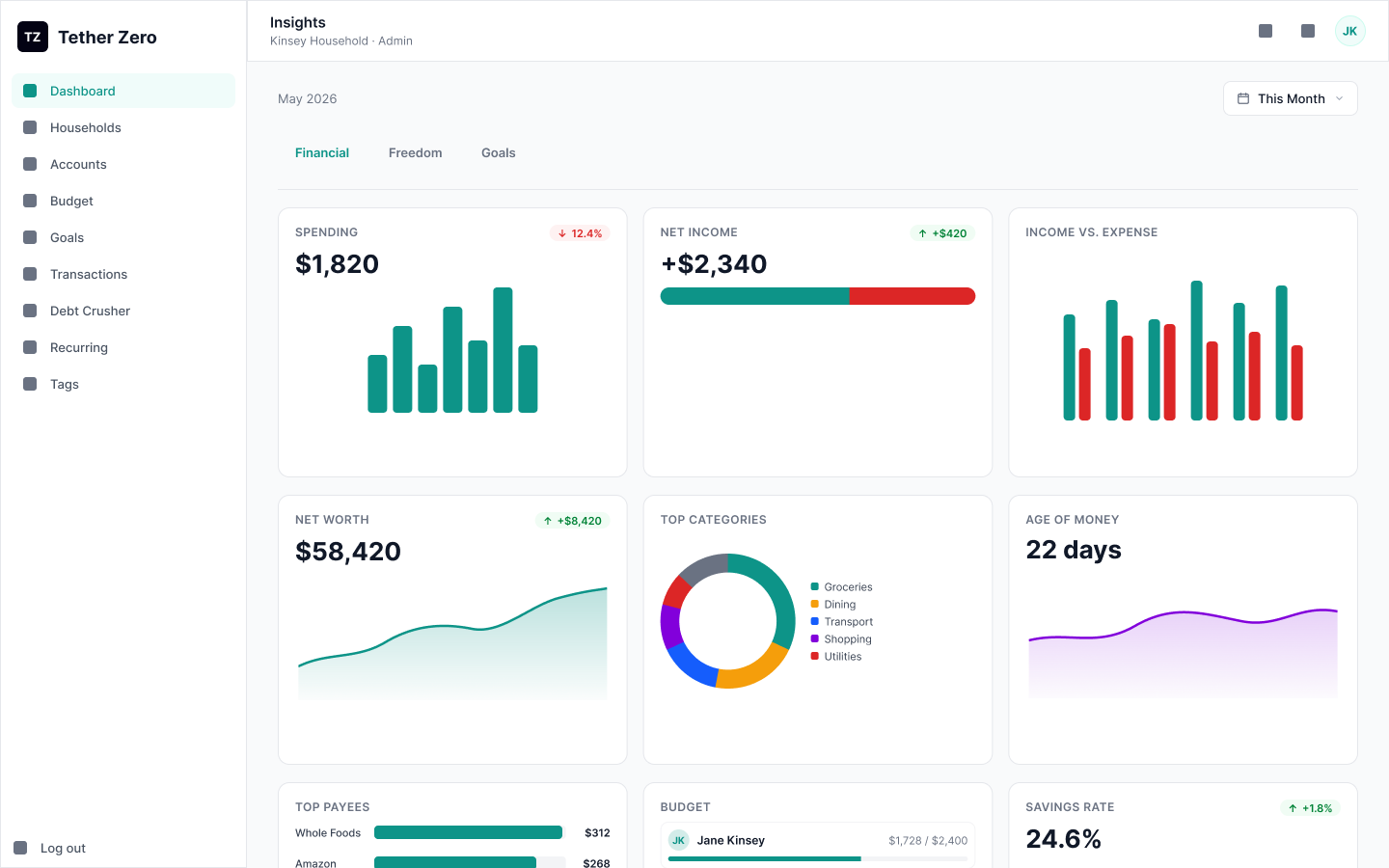This screenshot has width=1389, height=868.
Task: Click the down arrow in the 12.4% badge
Action: tap(562, 233)
